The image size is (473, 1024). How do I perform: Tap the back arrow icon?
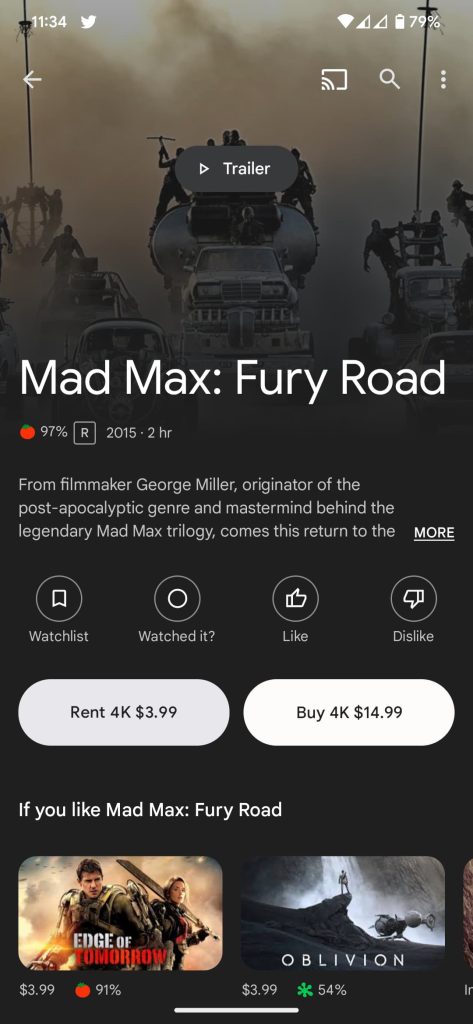click(32, 80)
